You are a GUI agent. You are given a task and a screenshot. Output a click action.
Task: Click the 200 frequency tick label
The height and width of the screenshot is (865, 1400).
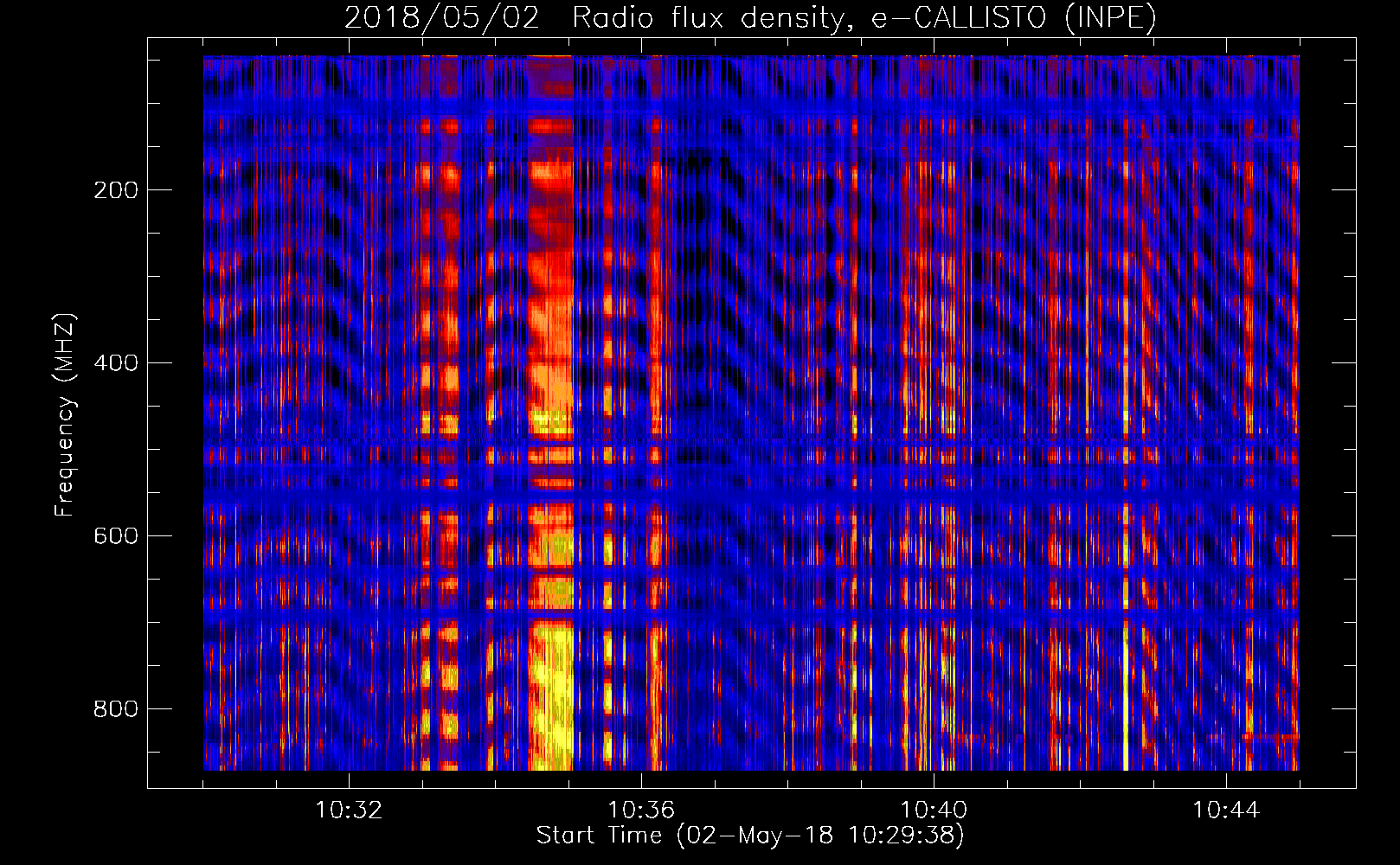coord(116,190)
